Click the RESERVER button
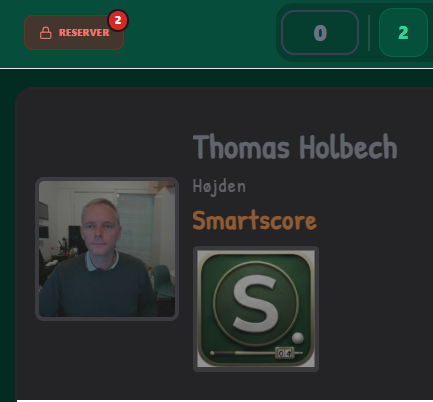 click(x=74, y=33)
